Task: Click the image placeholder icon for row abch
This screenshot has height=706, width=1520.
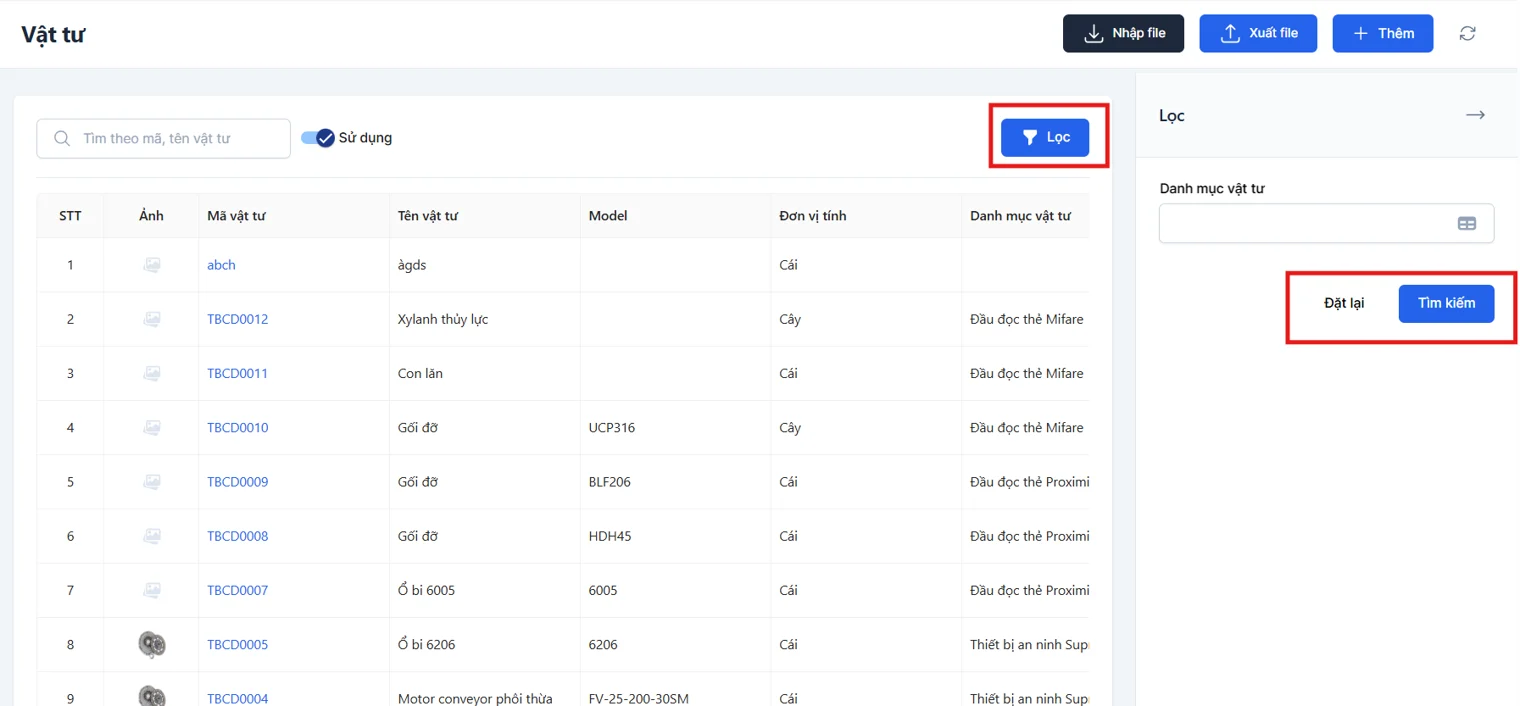Action: (x=151, y=264)
